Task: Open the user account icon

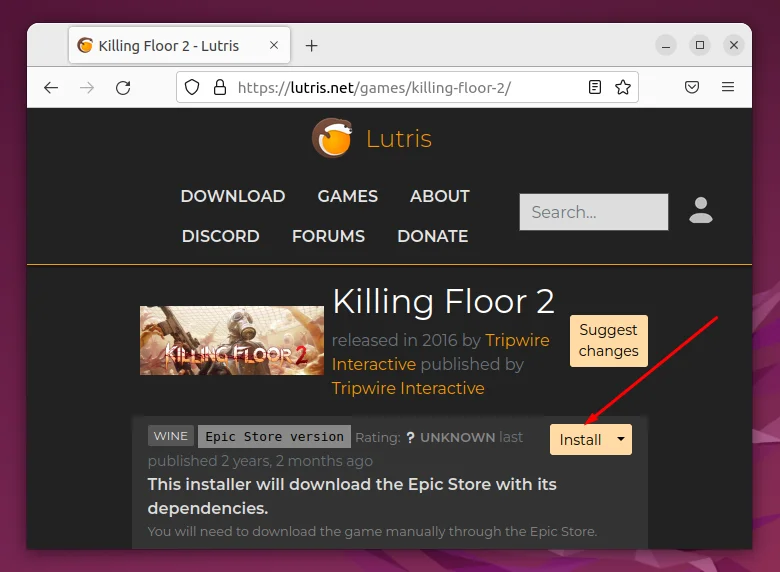Action: (x=701, y=210)
